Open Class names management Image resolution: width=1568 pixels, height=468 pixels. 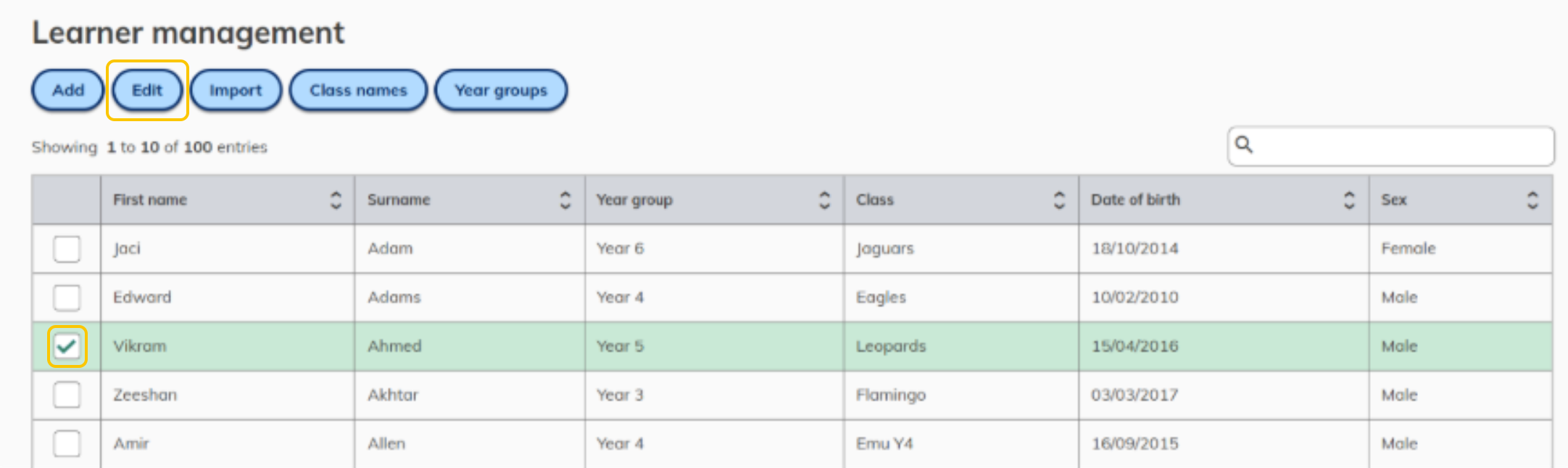click(x=358, y=90)
